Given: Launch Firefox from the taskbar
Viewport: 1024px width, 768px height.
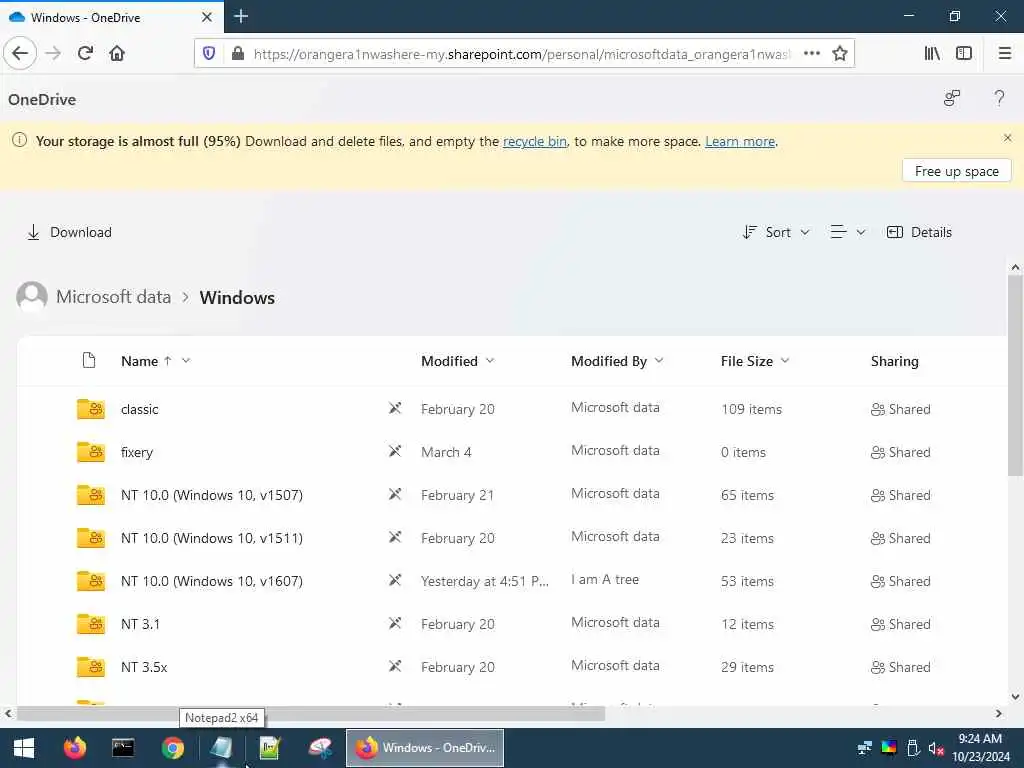Looking at the screenshot, I should [74, 748].
